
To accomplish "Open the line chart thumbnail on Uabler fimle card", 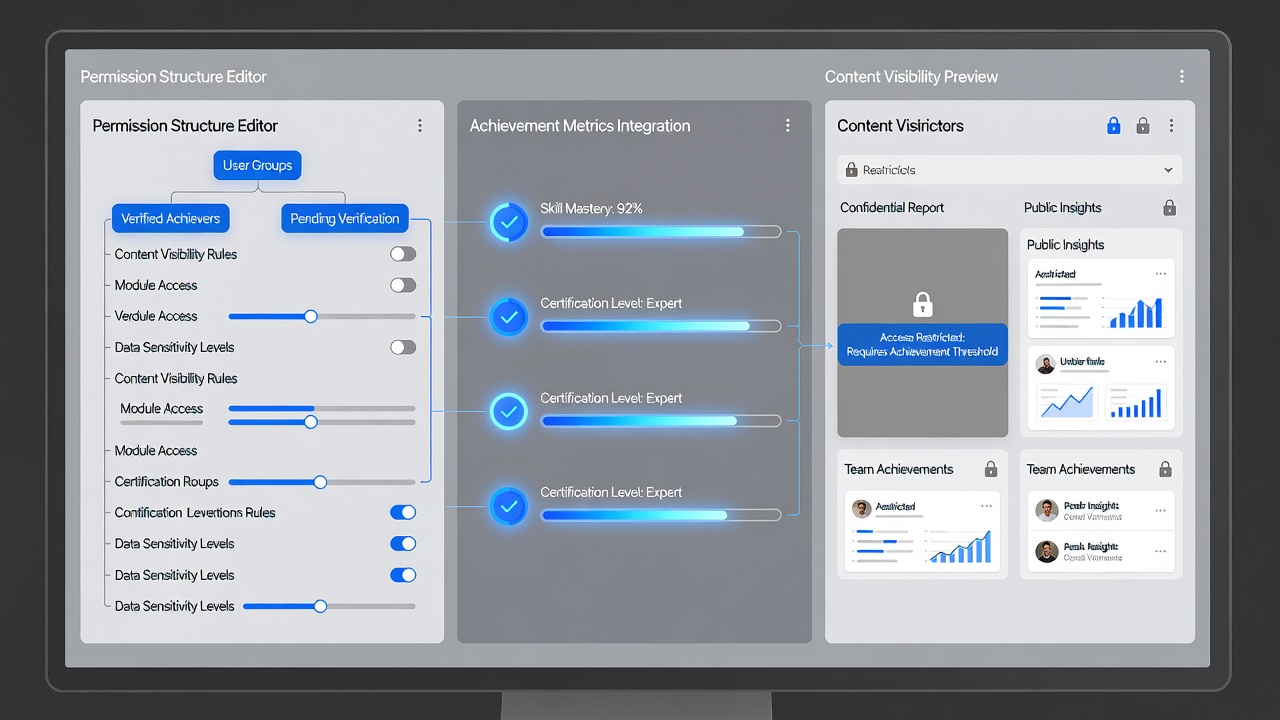I will tap(1066, 402).
